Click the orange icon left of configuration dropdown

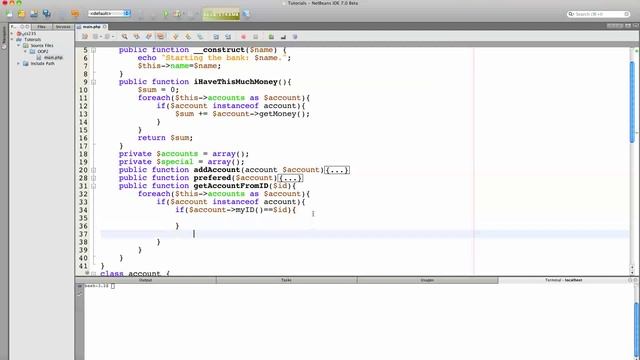pyautogui.click(x=75, y=13)
